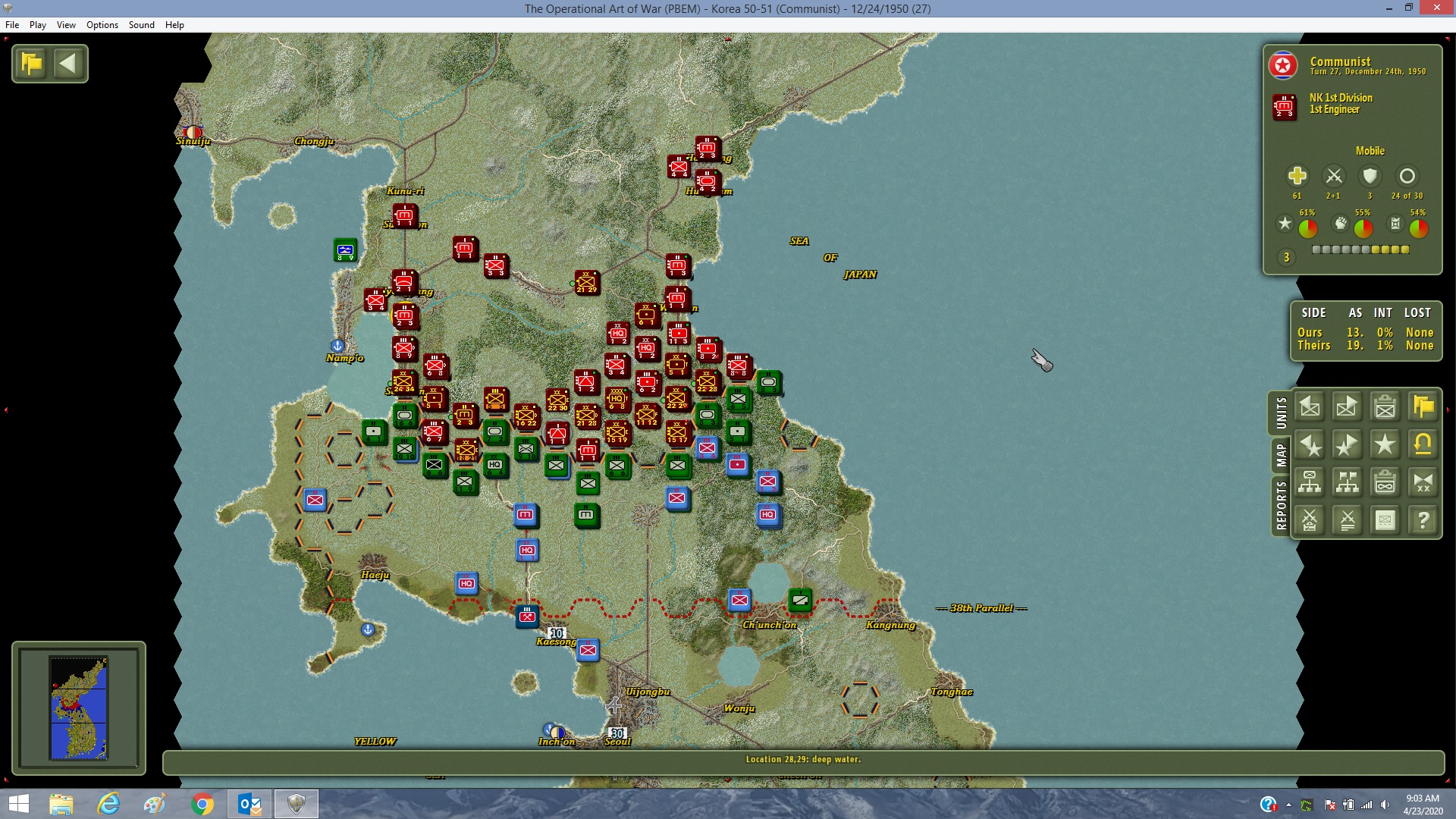Click the proficiency 61% pie indicator

1307,227
